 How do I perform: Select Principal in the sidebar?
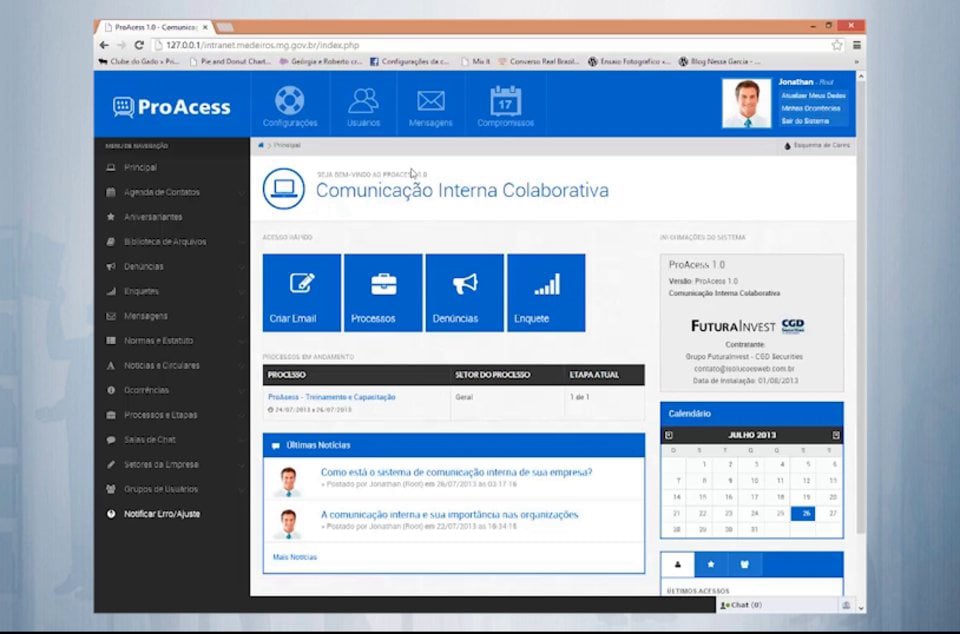pyautogui.click(x=172, y=168)
